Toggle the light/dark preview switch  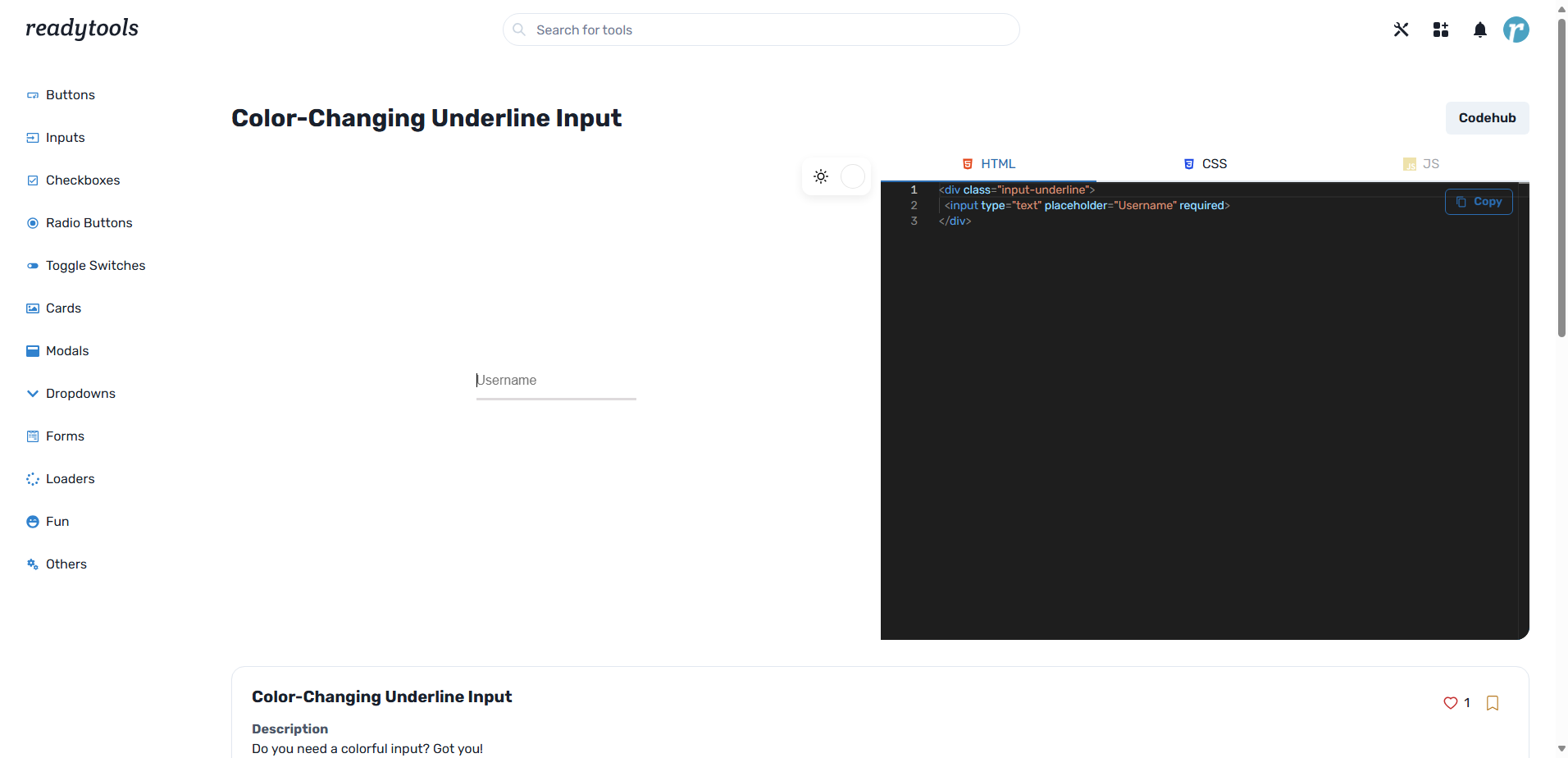point(853,176)
